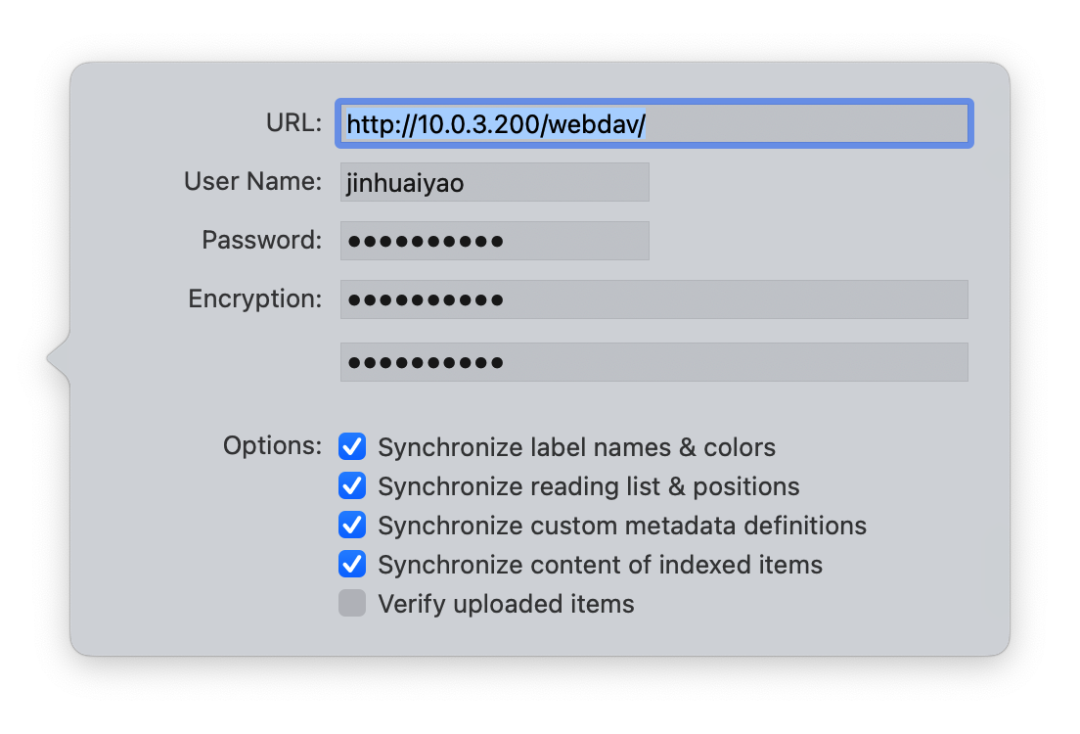The width and height of the screenshot is (1080, 734).
Task: Uncheck Synchronize reading list & positions
Action: click(x=352, y=486)
